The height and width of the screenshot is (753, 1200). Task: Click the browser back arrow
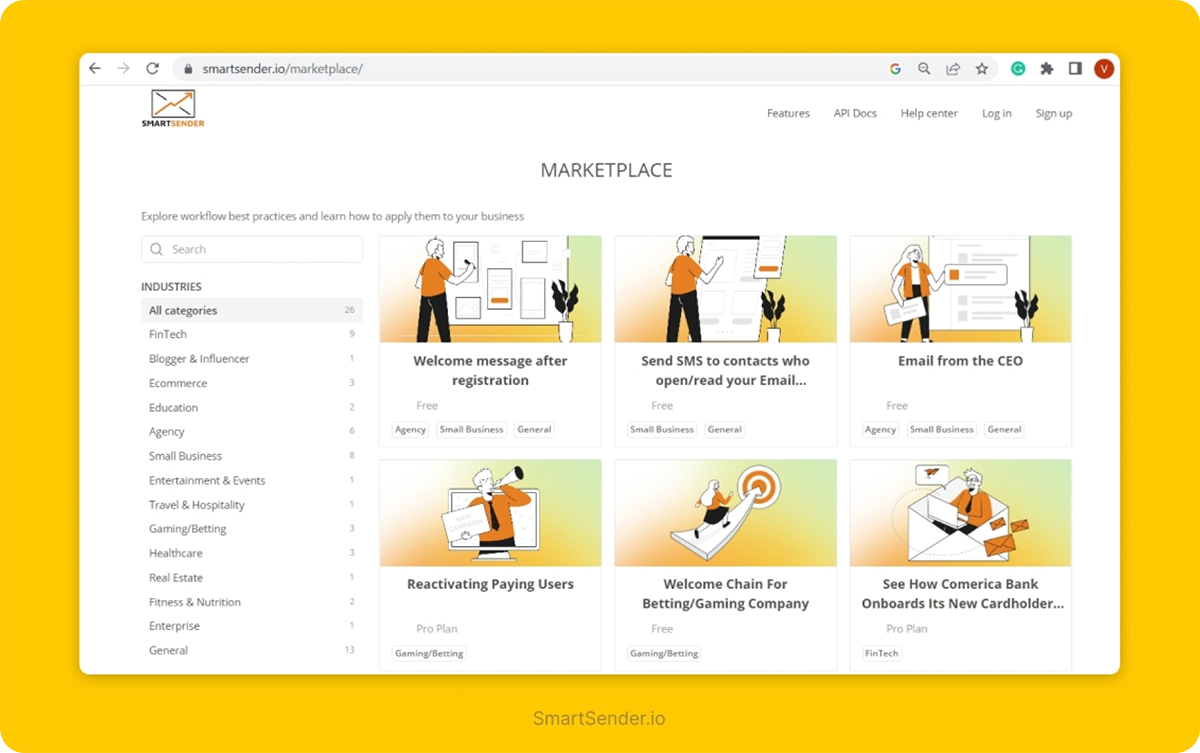point(95,69)
